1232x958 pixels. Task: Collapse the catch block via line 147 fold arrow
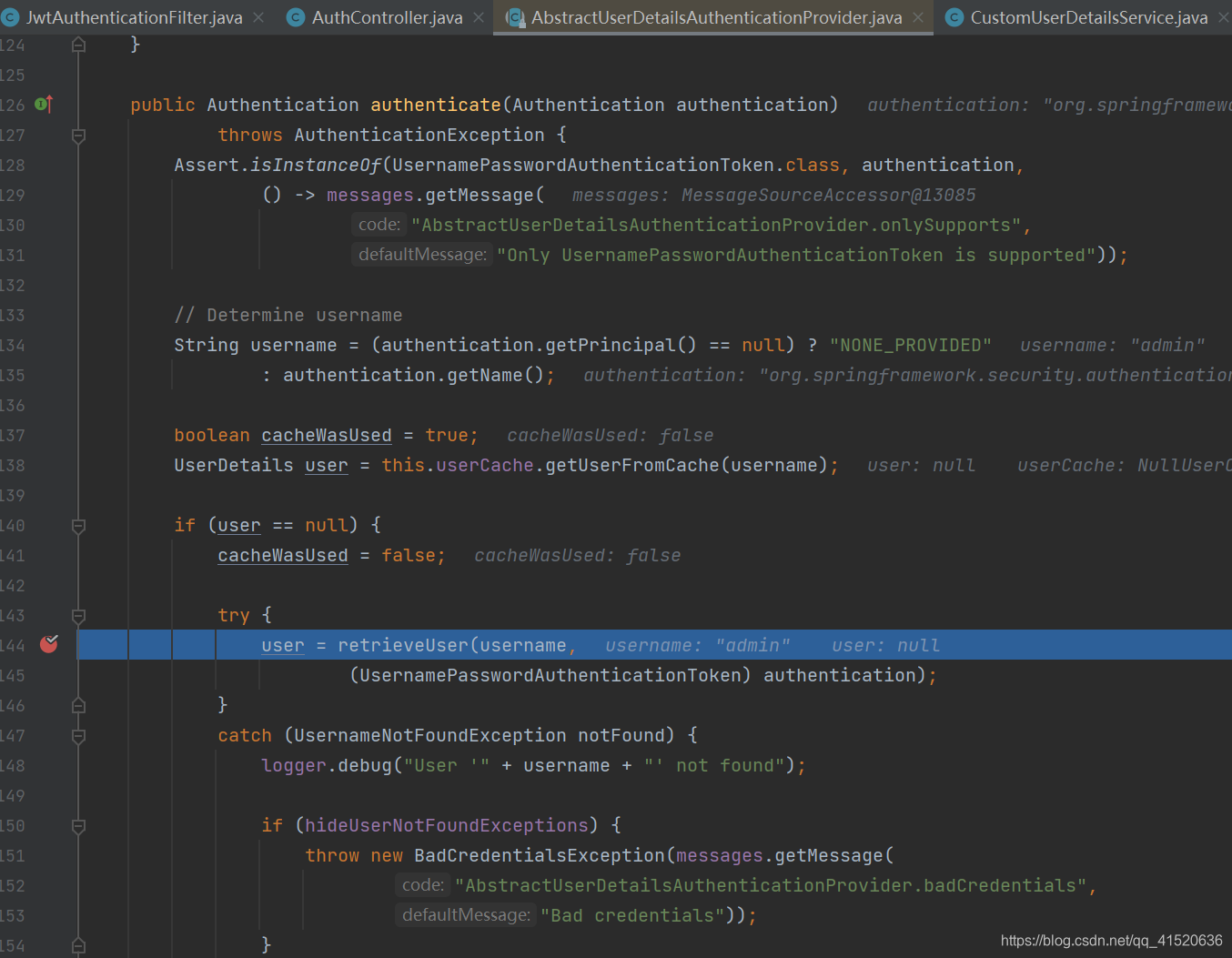pyautogui.click(x=77, y=735)
